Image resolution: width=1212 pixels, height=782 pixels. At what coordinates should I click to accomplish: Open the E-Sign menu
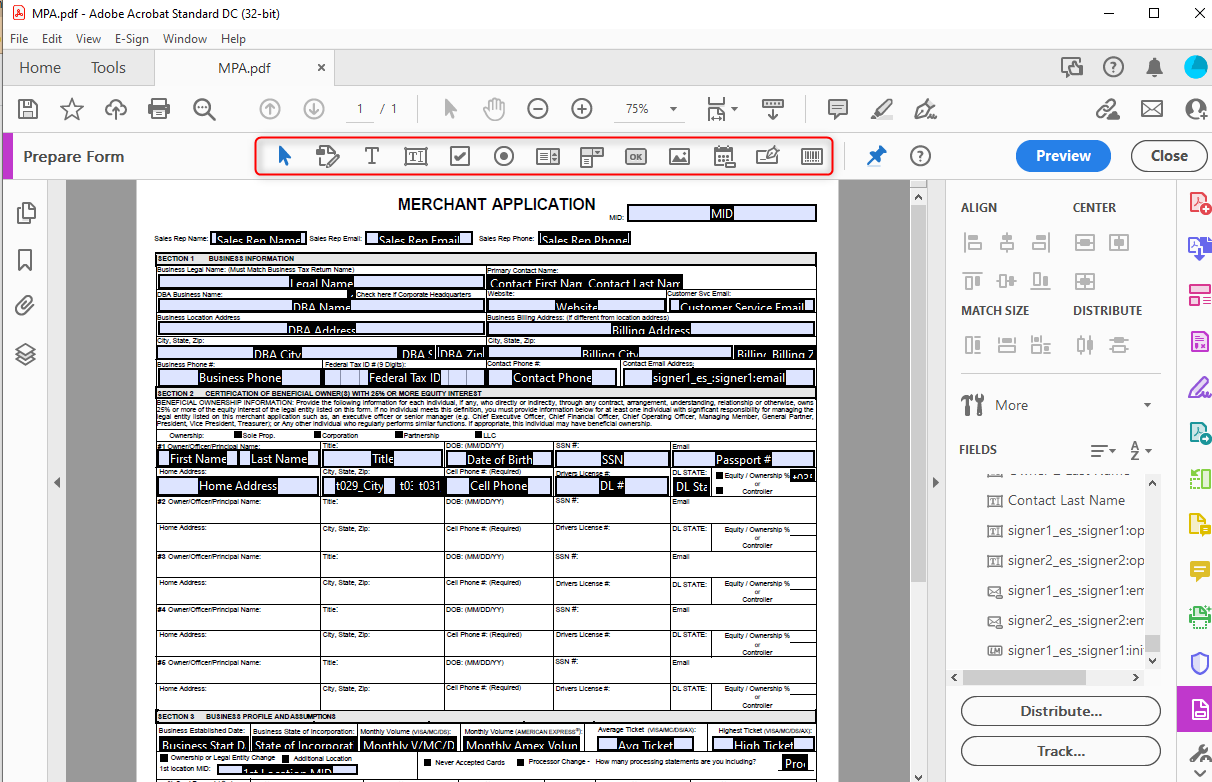131,38
